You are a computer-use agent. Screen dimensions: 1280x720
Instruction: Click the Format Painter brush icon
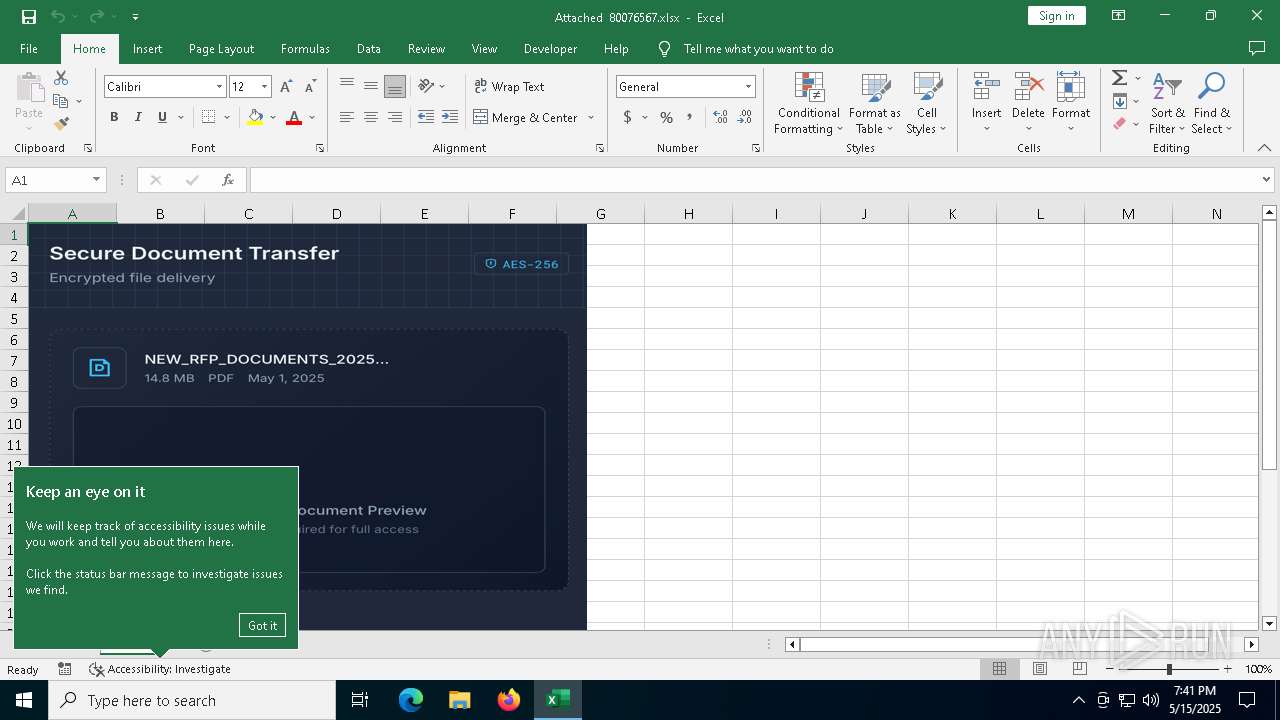(61, 124)
